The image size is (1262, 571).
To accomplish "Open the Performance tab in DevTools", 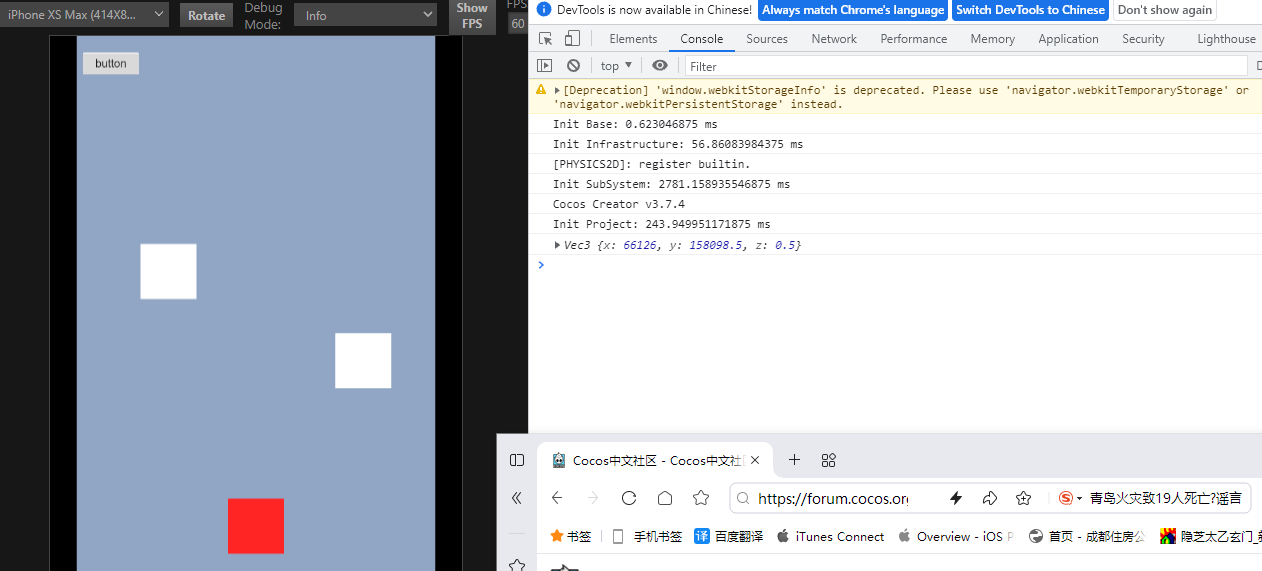I will (913, 39).
